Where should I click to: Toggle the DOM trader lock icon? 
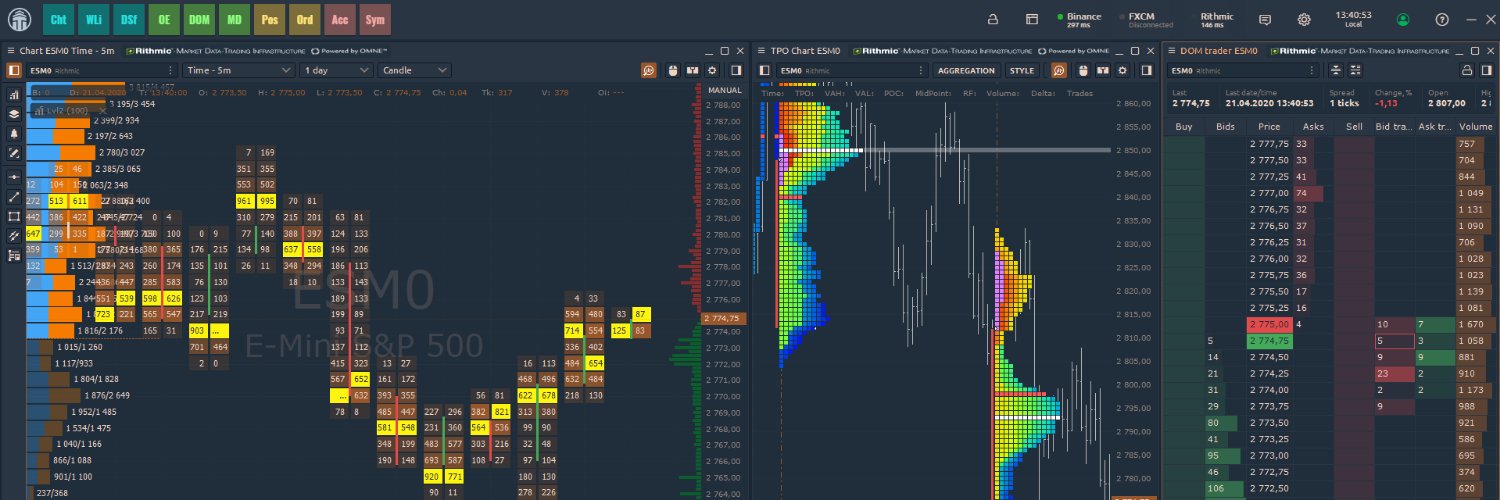pos(1467,70)
